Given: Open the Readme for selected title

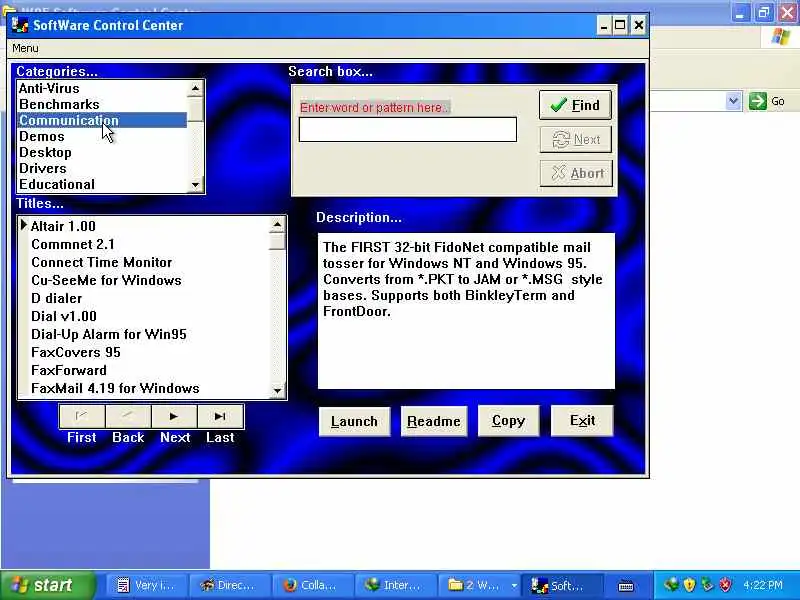Looking at the screenshot, I should (434, 421).
